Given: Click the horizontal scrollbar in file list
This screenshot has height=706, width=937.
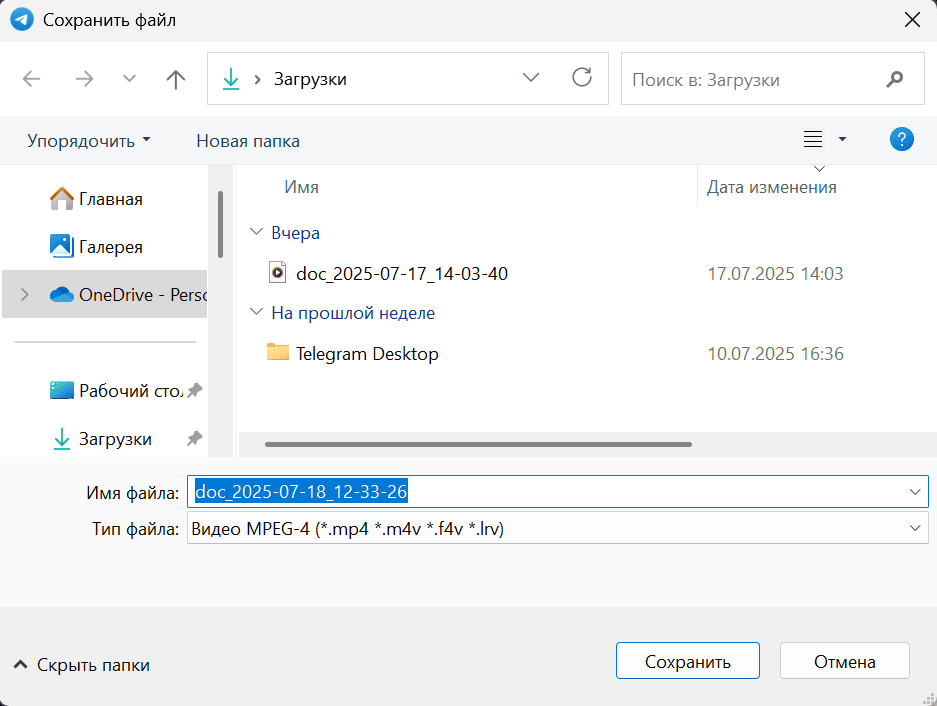Looking at the screenshot, I should 478,444.
